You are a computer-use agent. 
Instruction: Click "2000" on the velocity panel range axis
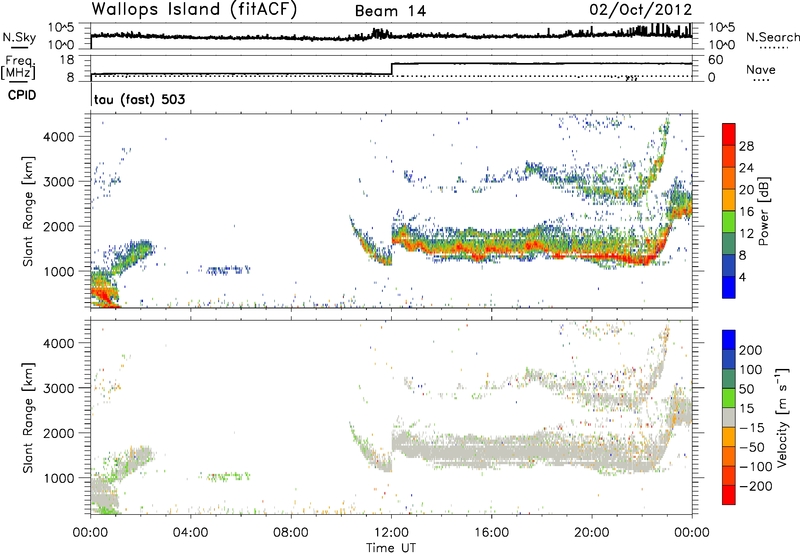click(58, 433)
